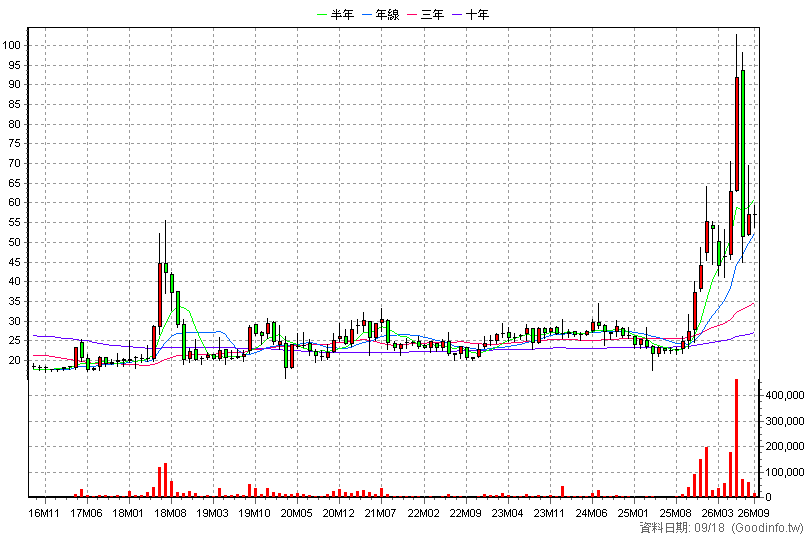
Task: Click the 19M03 date label
Action: coord(213,513)
